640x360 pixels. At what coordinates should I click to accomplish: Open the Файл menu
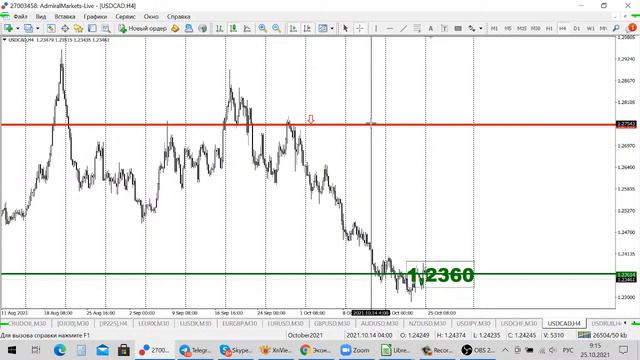(20, 17)
